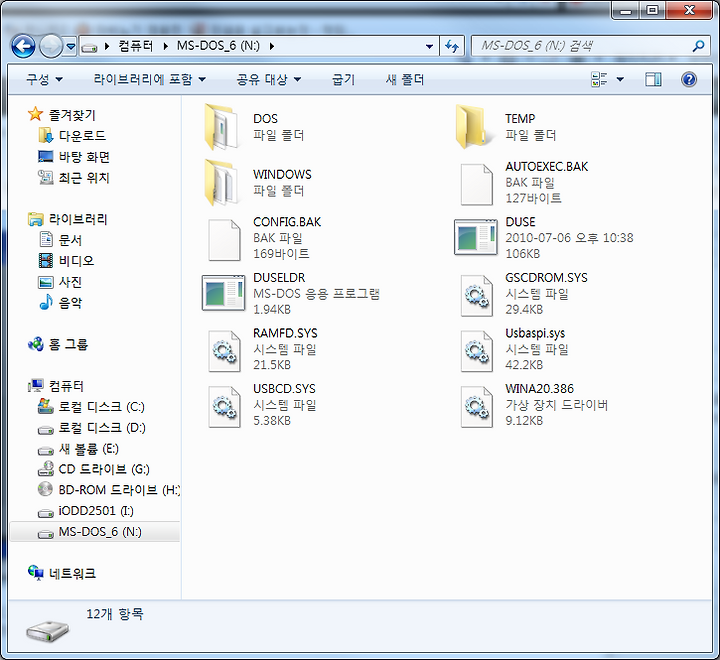Open the address bar history dropdown
This screenshot has width=720, height=660.
point(429,46)
